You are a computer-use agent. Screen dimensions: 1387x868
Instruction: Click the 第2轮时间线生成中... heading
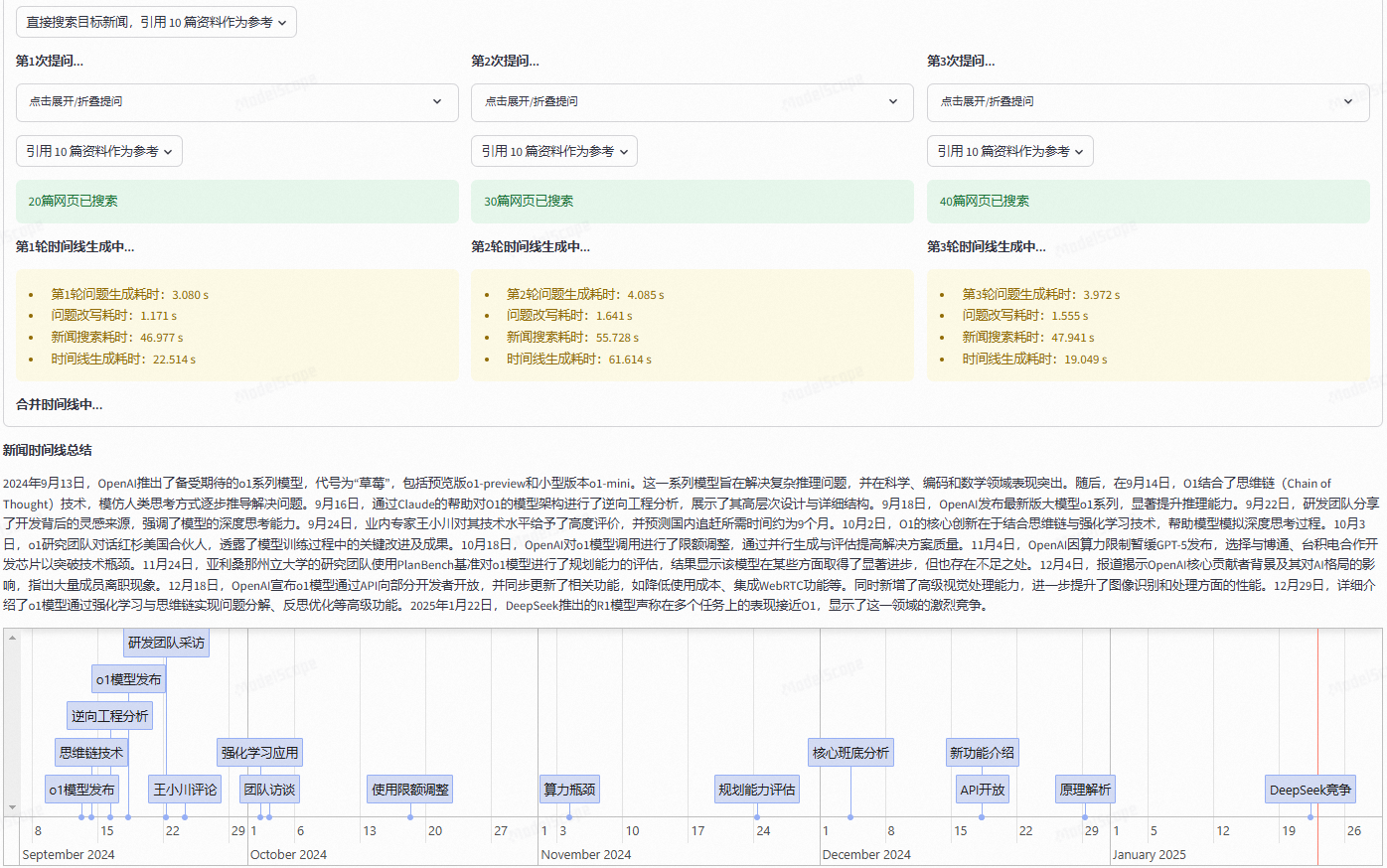click(531, 246)
